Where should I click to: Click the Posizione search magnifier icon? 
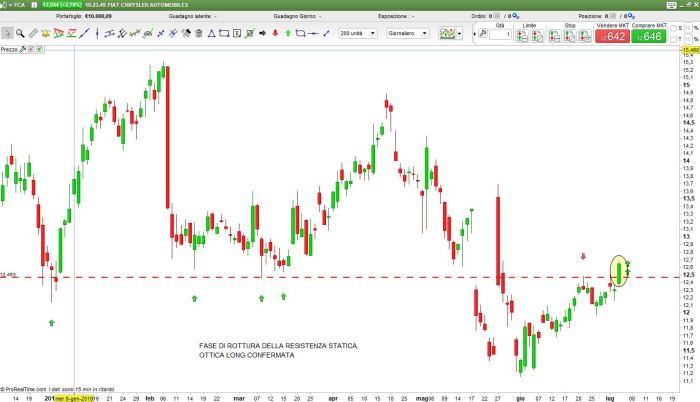[x=631, y=16]
